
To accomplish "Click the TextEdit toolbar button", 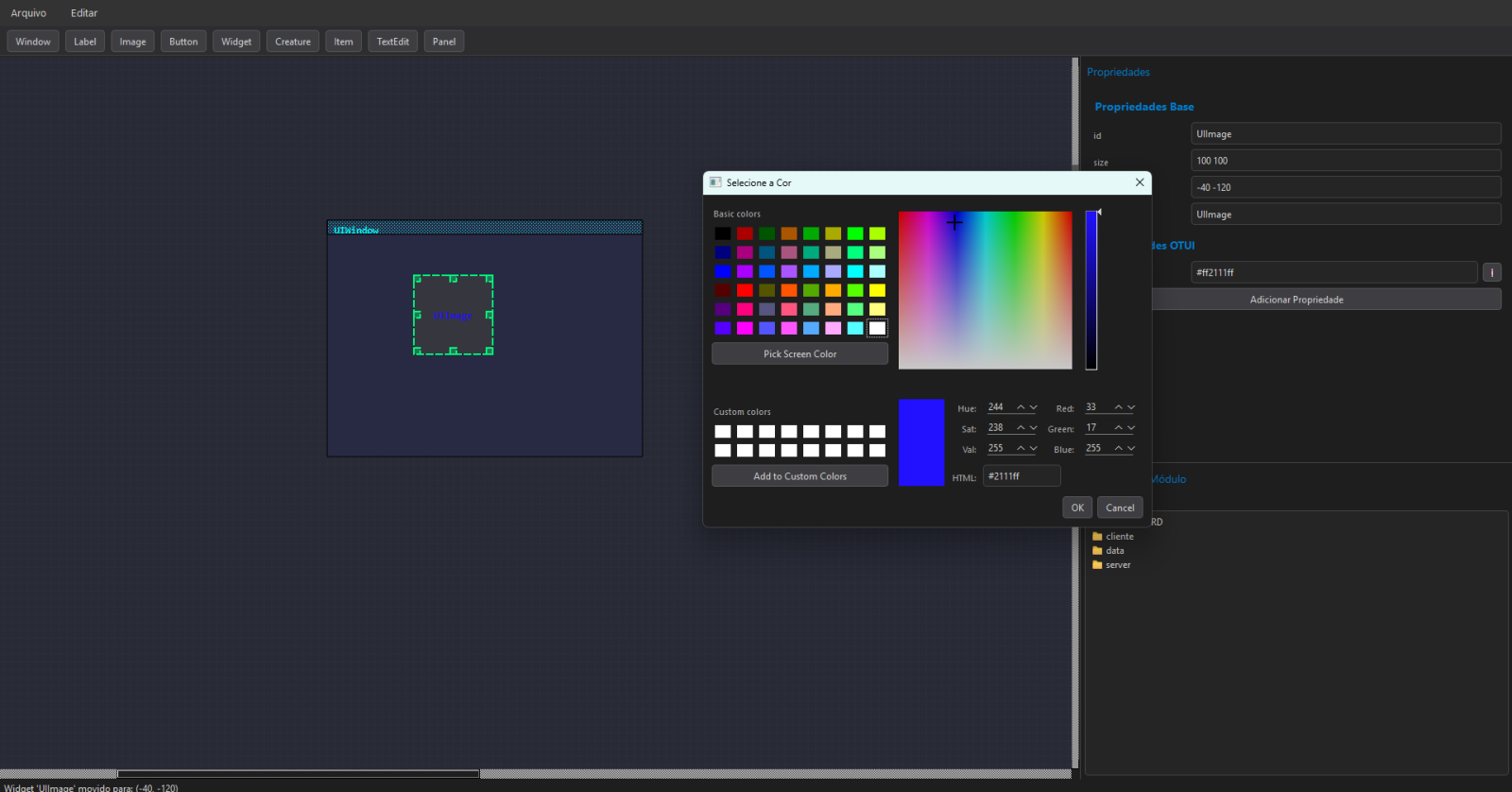I will pos(392,42).
